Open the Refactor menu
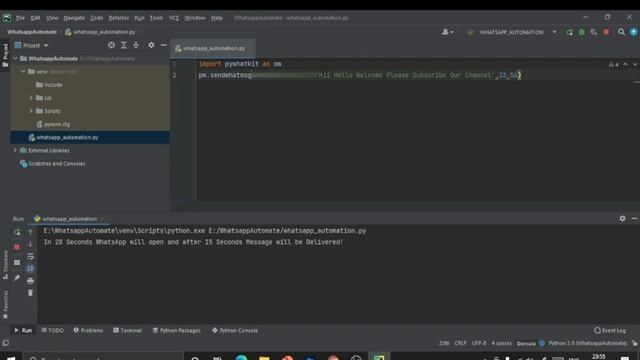The width and height of the screenshot is (640, 360). [x=118, y=18]
